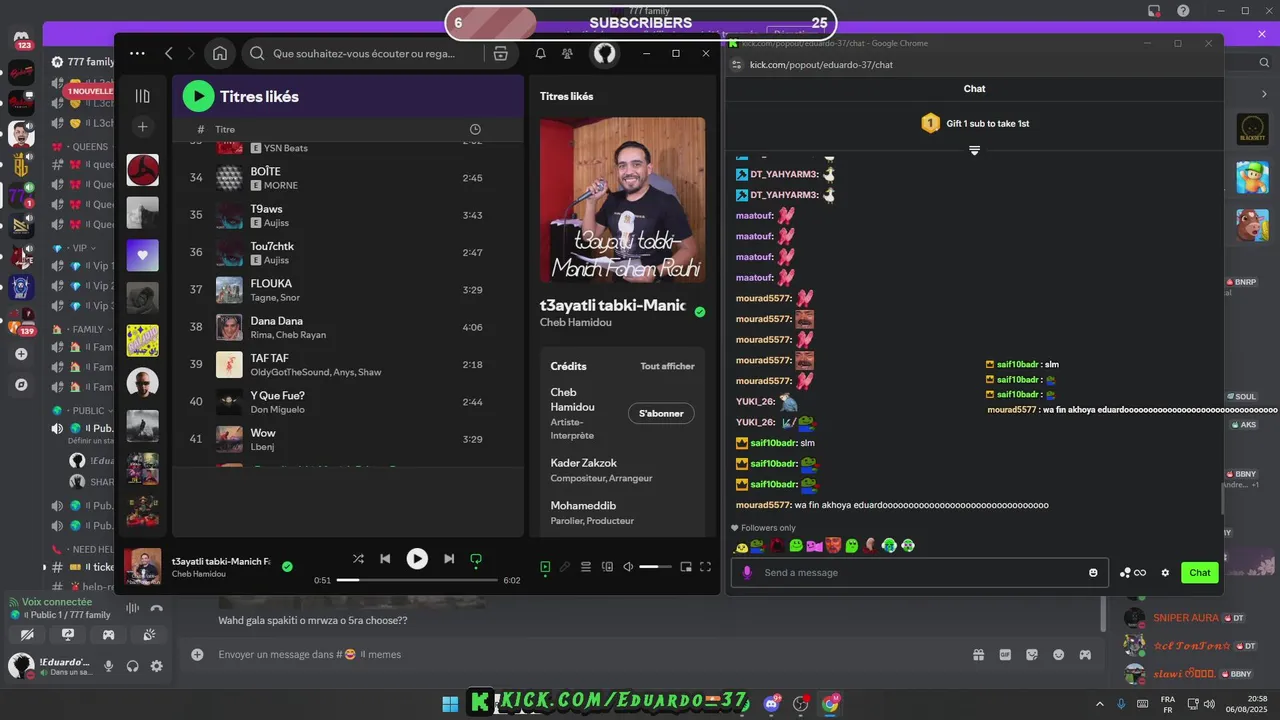Open the Cheb Hamidou album cover image
Image resolution: width=1280 pixels, height=720 pixels.
[622, 200]
